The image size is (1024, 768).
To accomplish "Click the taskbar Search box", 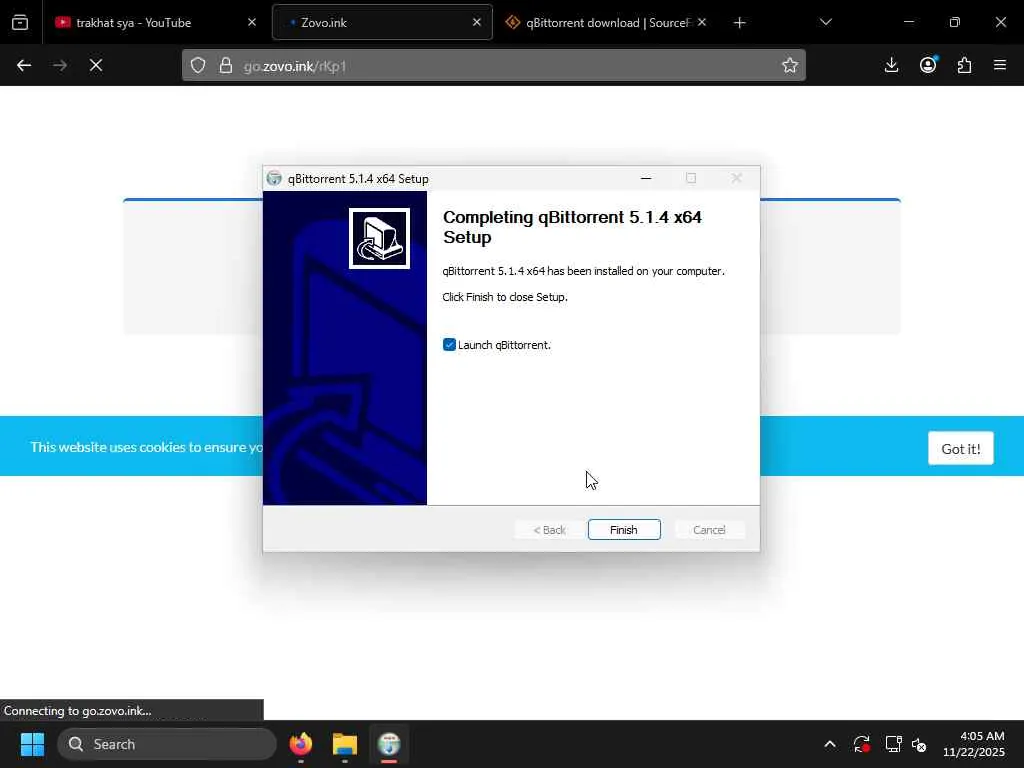I will pos(167,744).
